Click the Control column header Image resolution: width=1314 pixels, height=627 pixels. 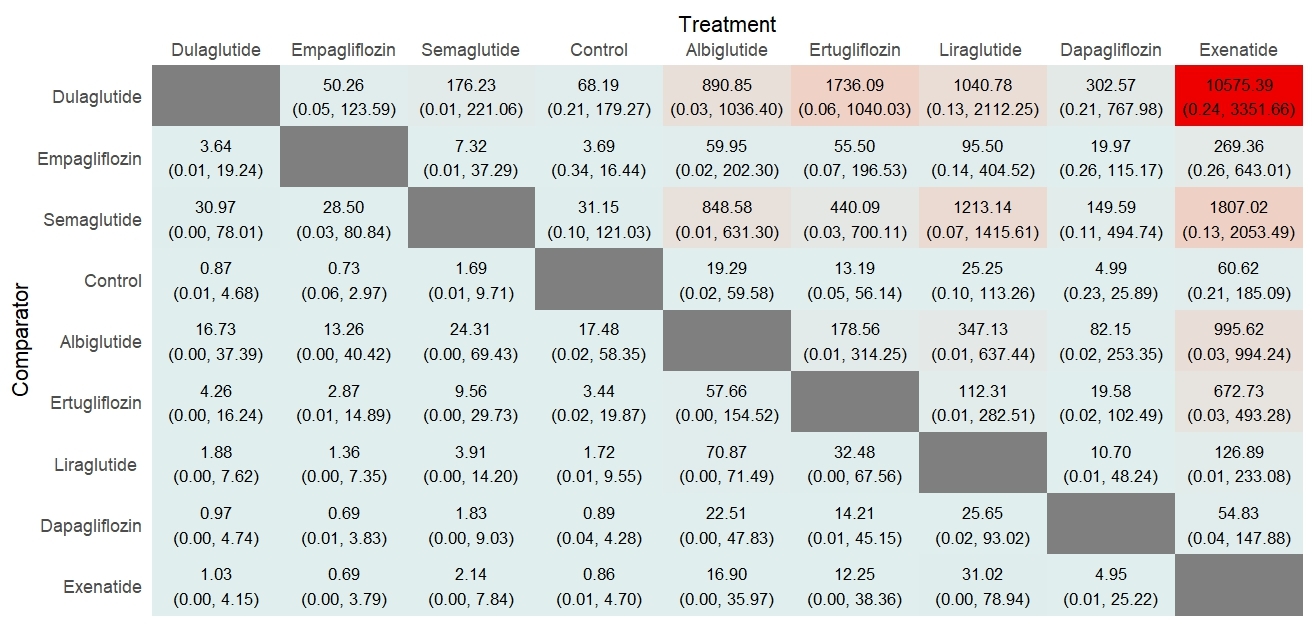point(599,50)
